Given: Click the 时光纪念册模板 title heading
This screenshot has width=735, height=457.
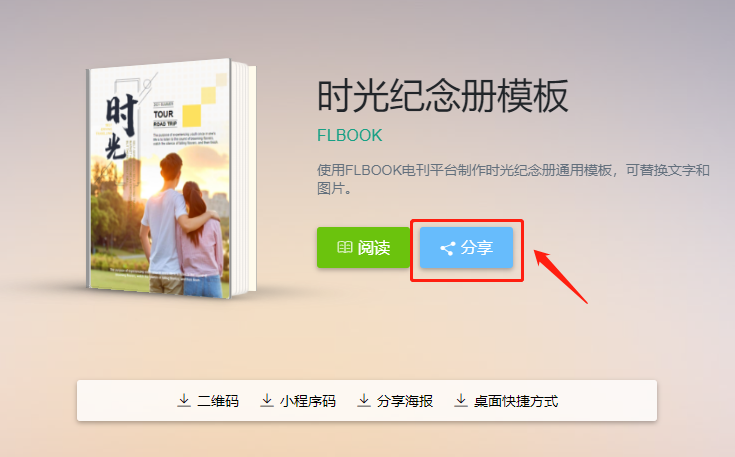Looking at the screenshot, I should pos(443,96).
